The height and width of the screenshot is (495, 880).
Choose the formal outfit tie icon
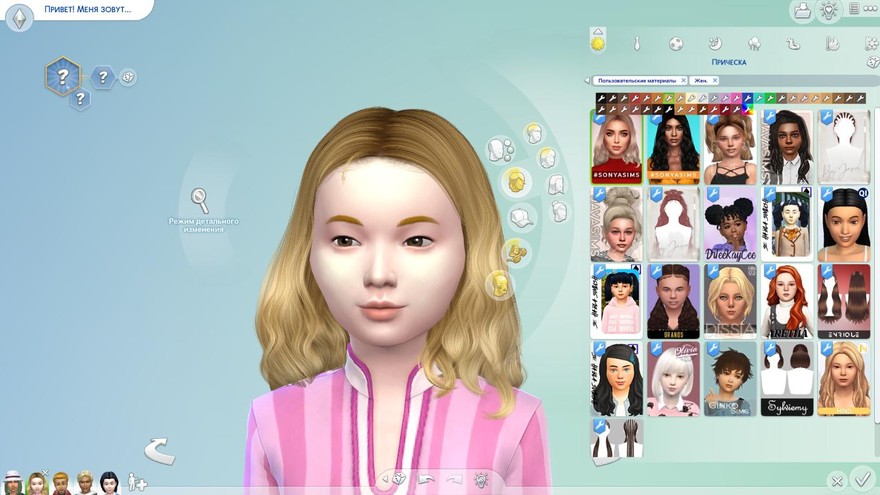(x=636, y=44)
